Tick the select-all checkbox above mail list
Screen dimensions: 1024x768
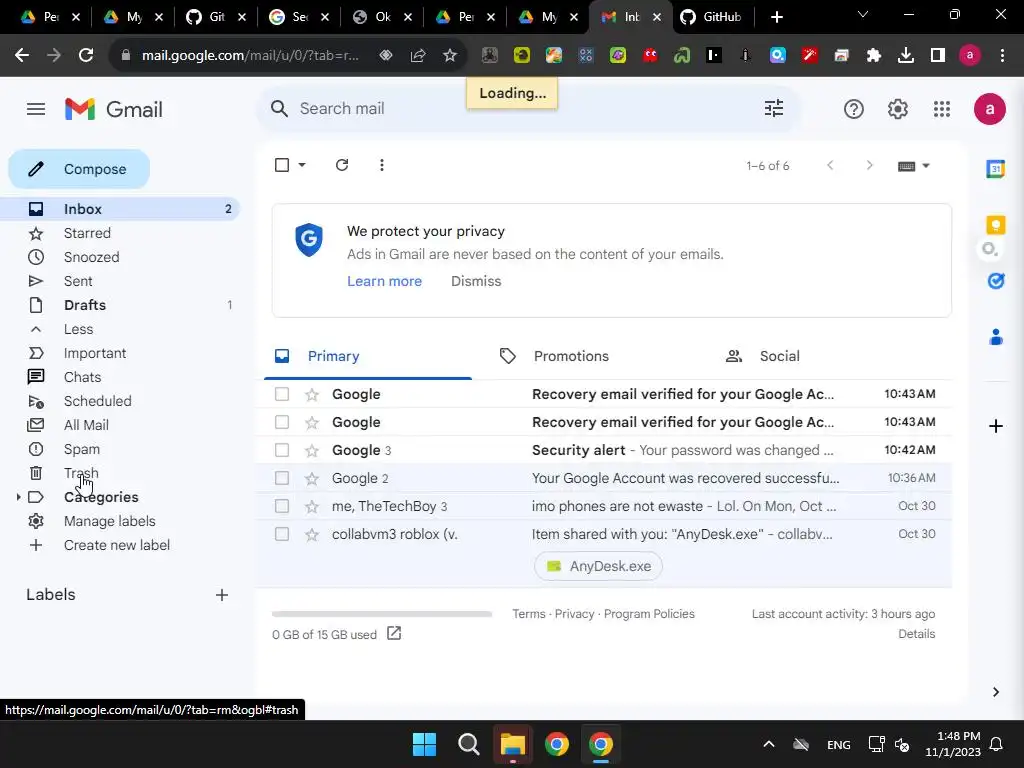(x=282, y=165)
